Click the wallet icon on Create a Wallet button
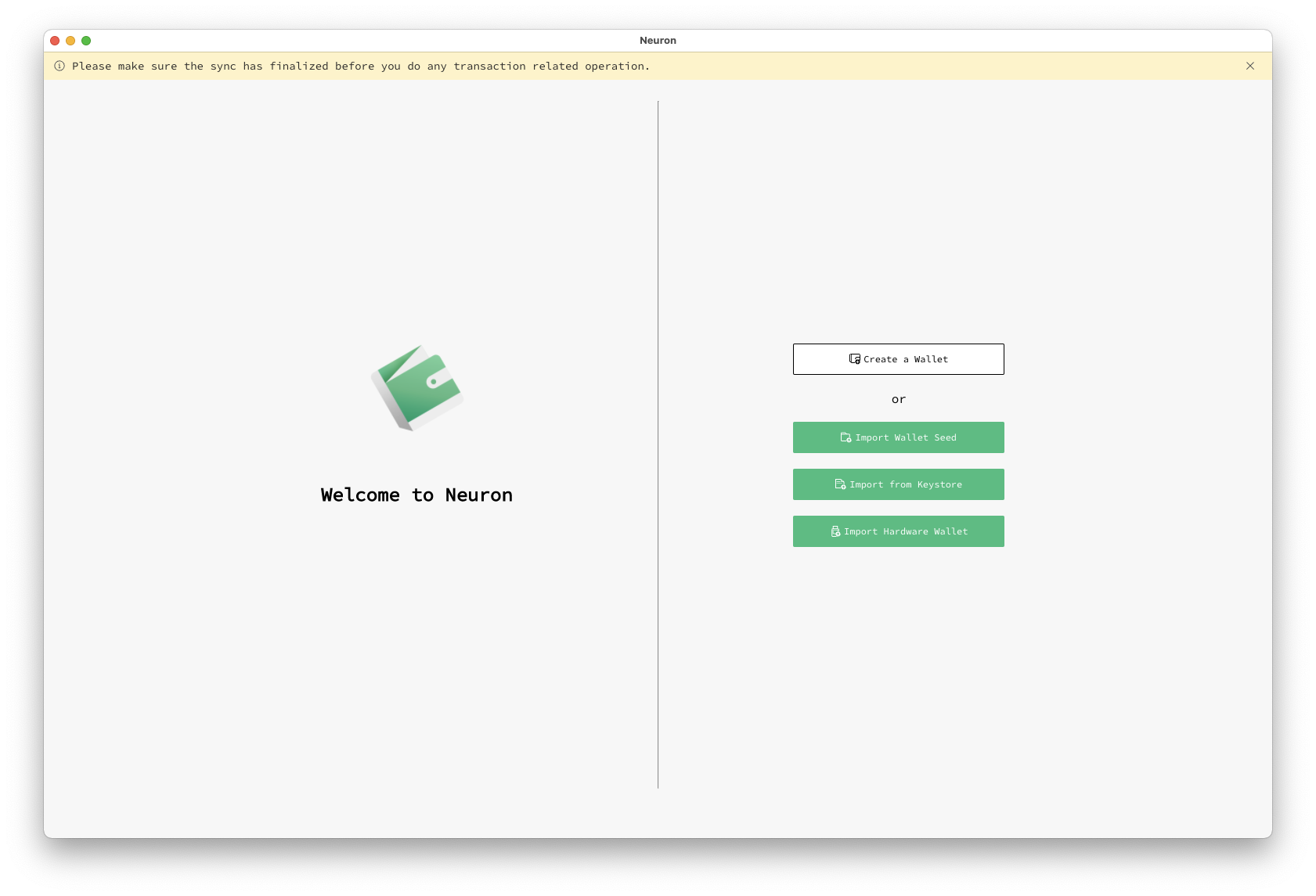 pos(854,359)
